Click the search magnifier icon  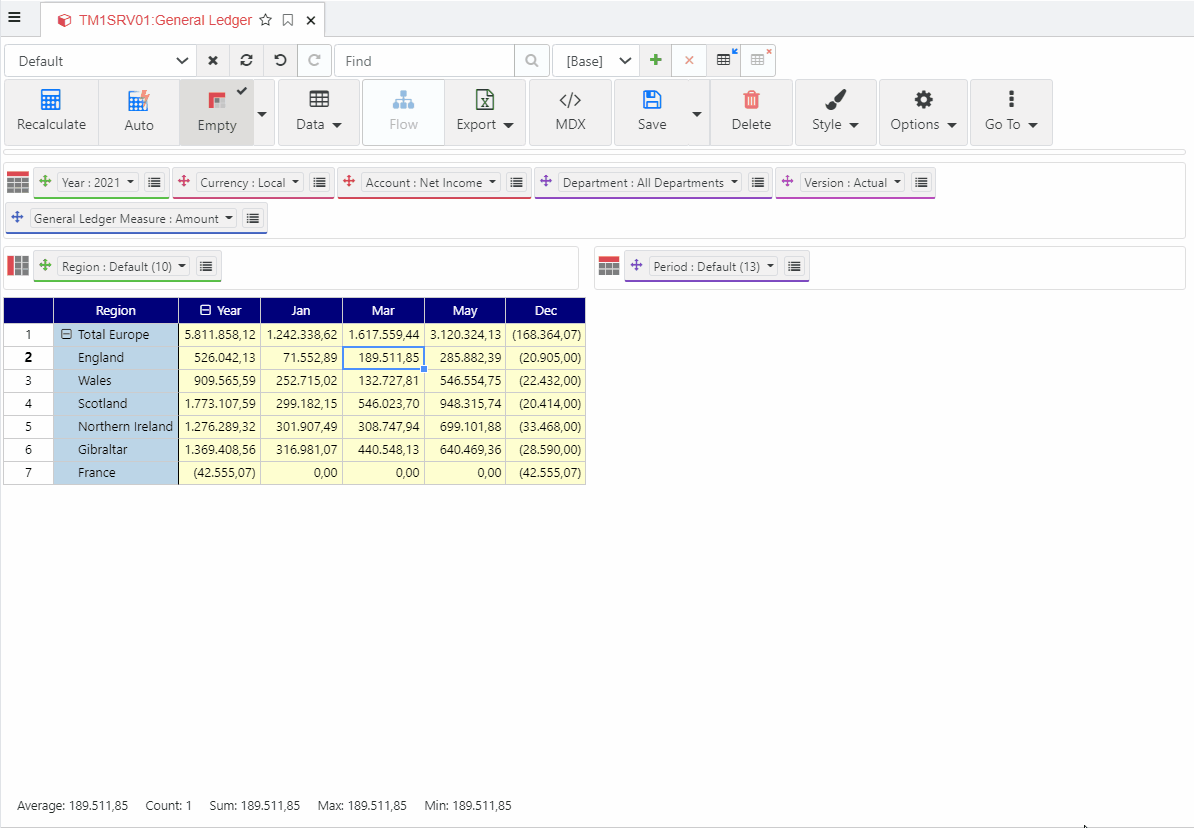532,60
